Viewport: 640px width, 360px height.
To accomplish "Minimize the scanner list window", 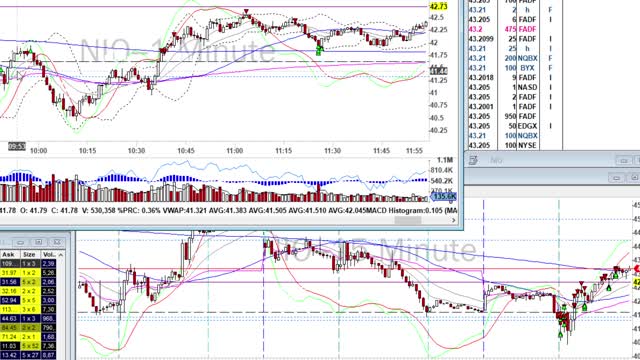I will (x=20, y=242).
